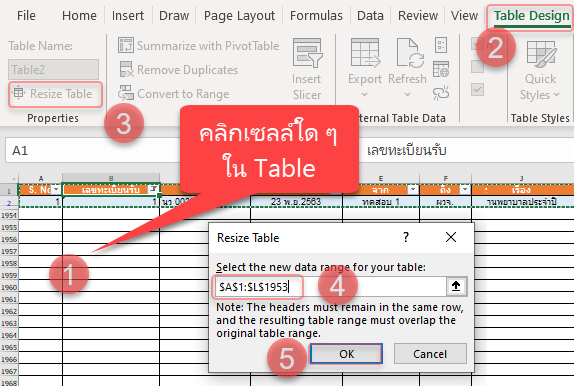Click the Remove Duplicates command
Viewport: 574px width, 386px height.
point(178,70)
